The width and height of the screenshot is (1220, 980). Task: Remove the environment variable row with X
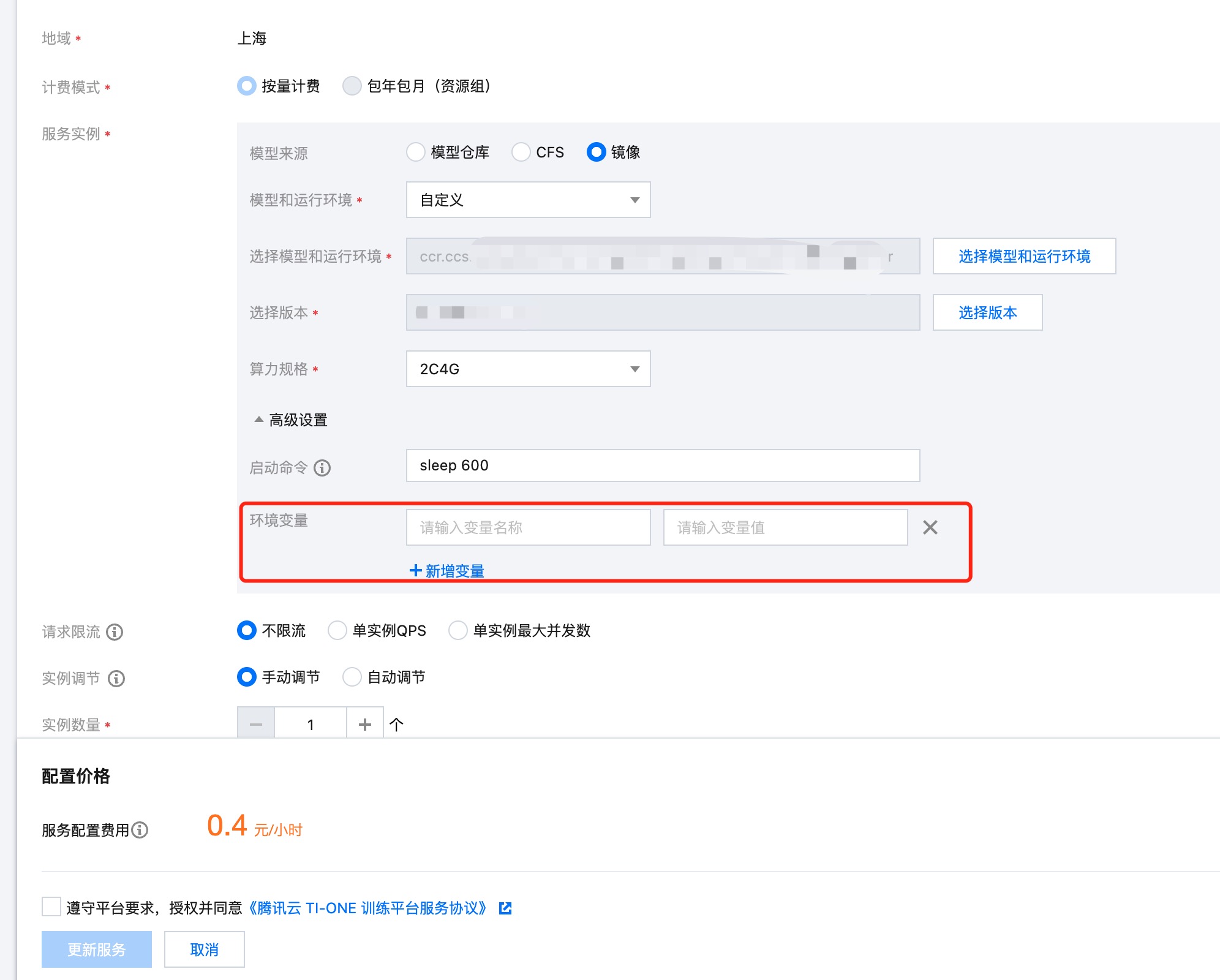[x=930, y=527]
